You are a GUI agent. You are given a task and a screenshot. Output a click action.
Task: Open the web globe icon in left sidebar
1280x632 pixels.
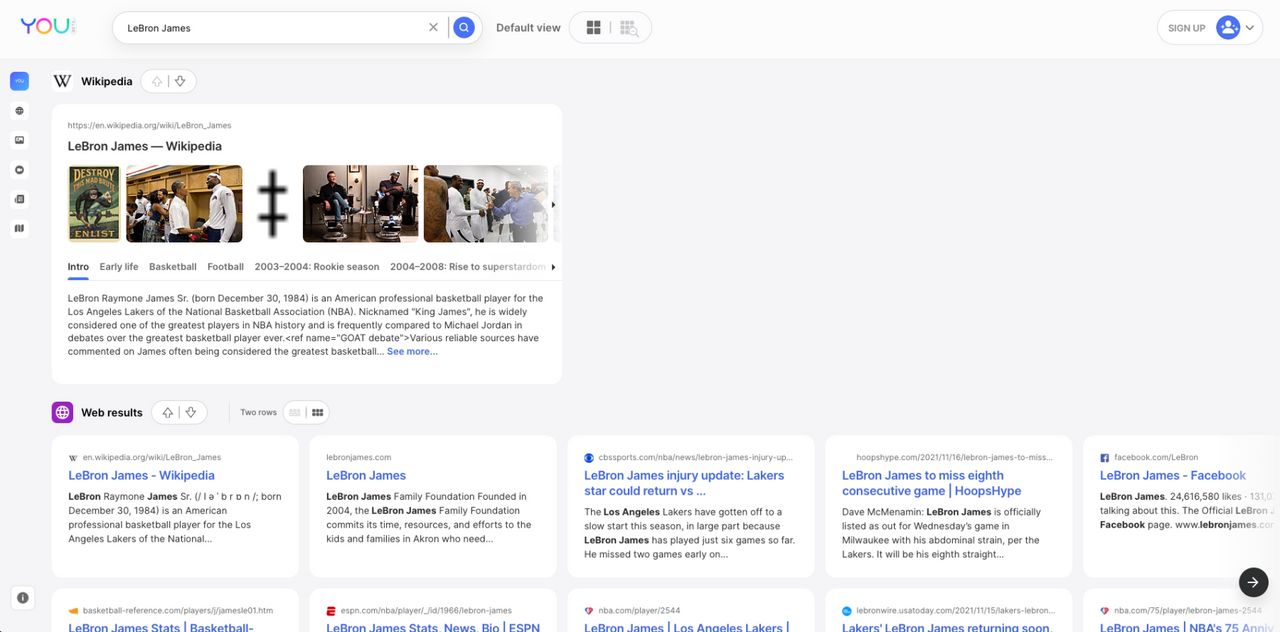tap(20, 111)
